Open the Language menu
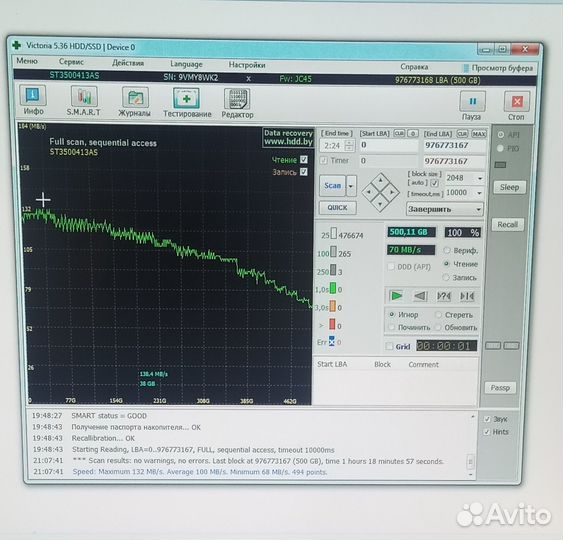This screenshot has height=540, width=563. pyautogui.click(x=186, y=64)
